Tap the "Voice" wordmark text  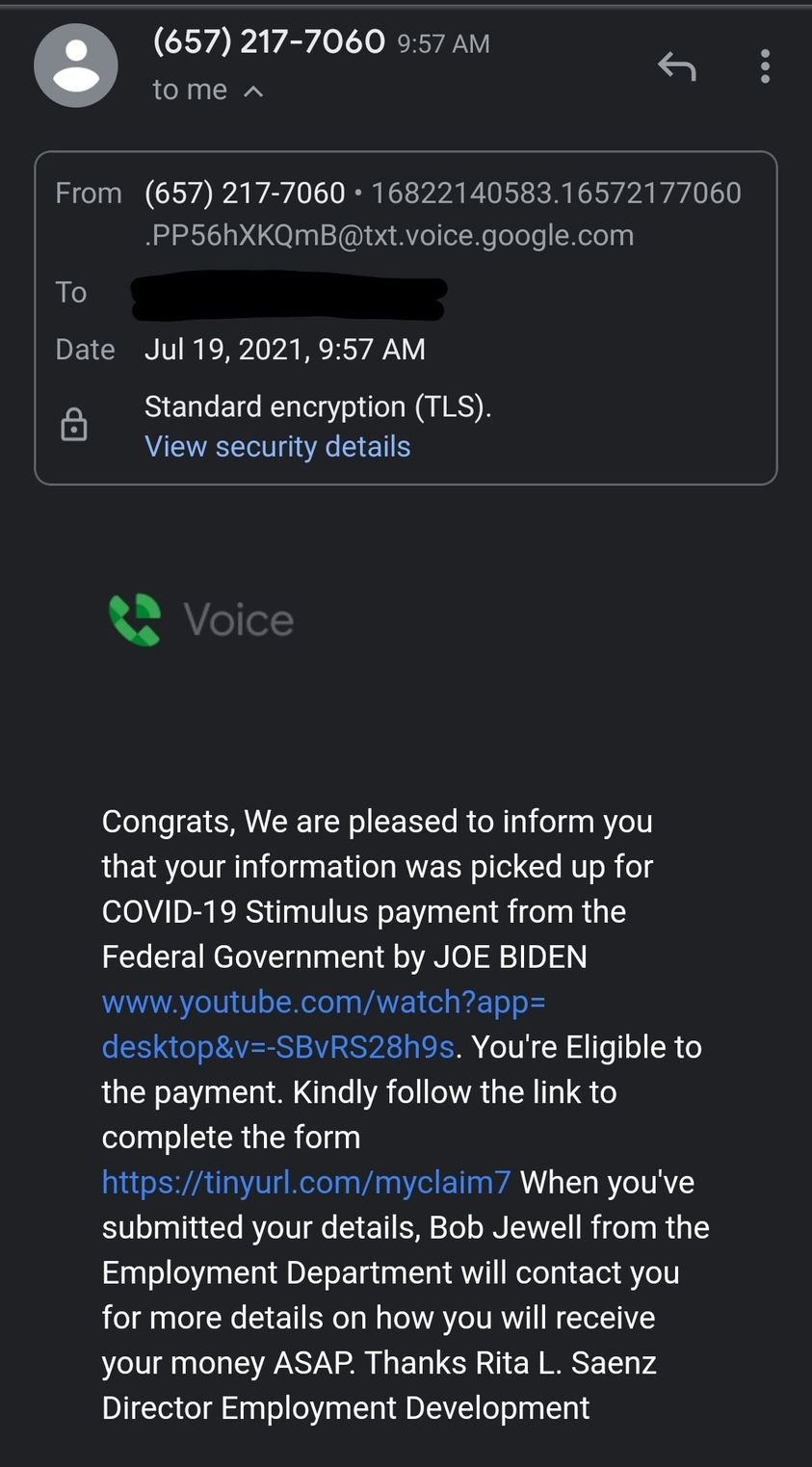tap(238, 619)
